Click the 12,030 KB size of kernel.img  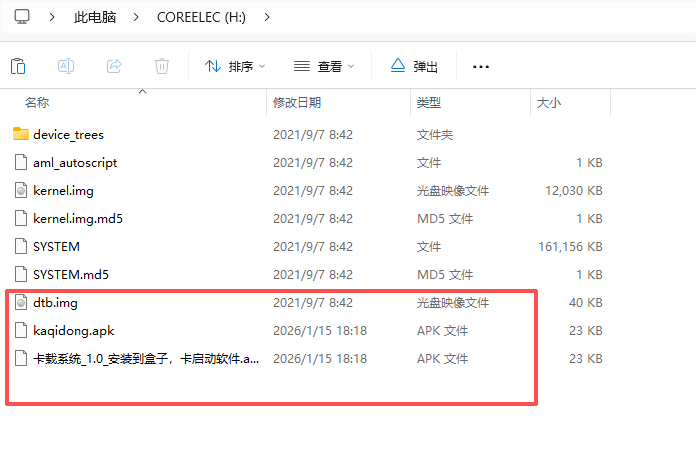click(x=573, y=190)
